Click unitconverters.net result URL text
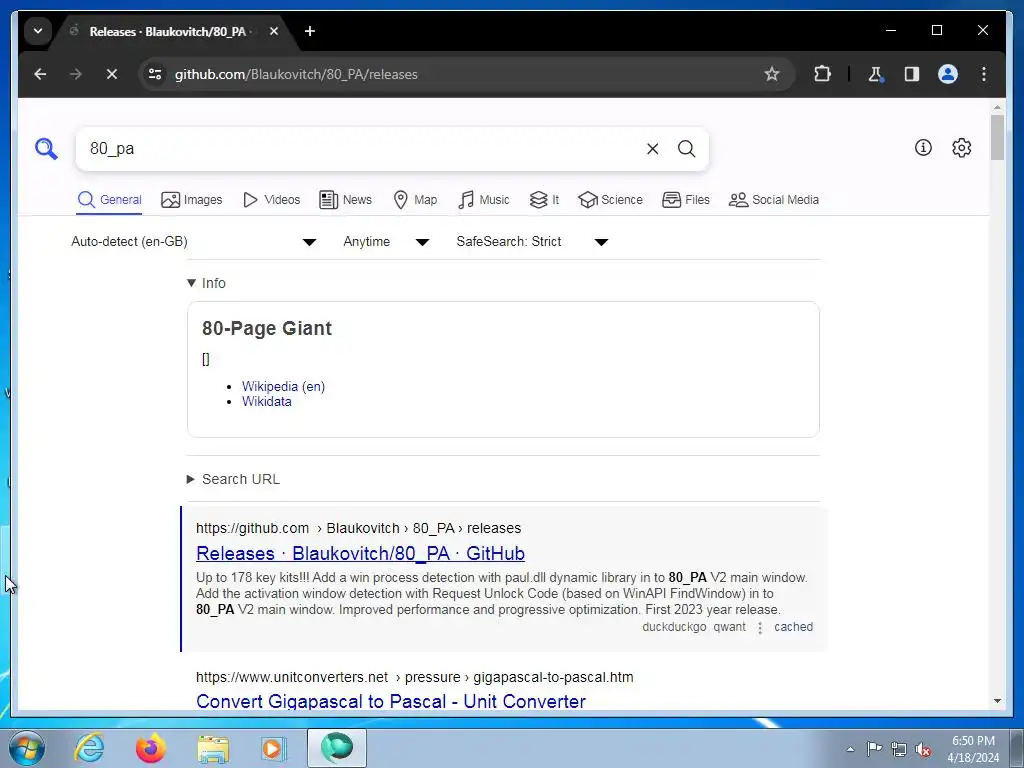Screen dimensions: 1024x768 (x=415, y=677)
